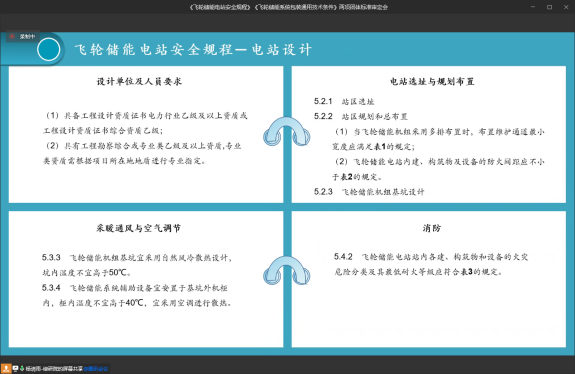Click the orange speaker avatar icon
The image size is (575, 374).
tap(6, 368)
